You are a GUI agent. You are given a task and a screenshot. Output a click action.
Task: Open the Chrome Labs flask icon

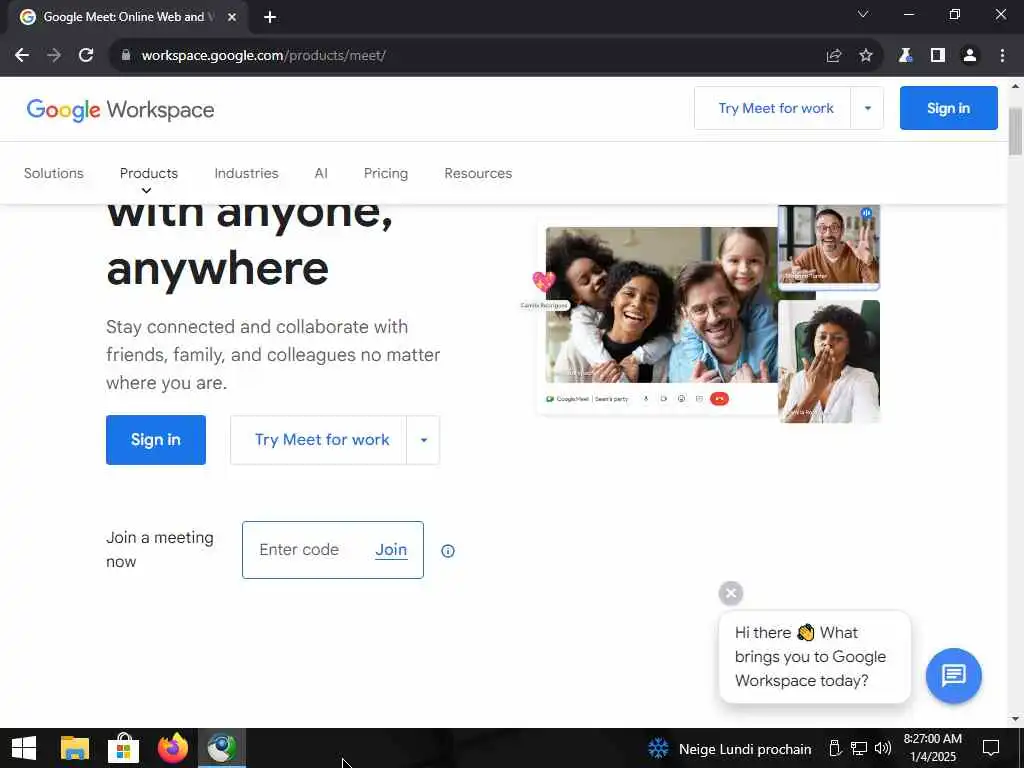pyautogui.click(x=905, y=56)
